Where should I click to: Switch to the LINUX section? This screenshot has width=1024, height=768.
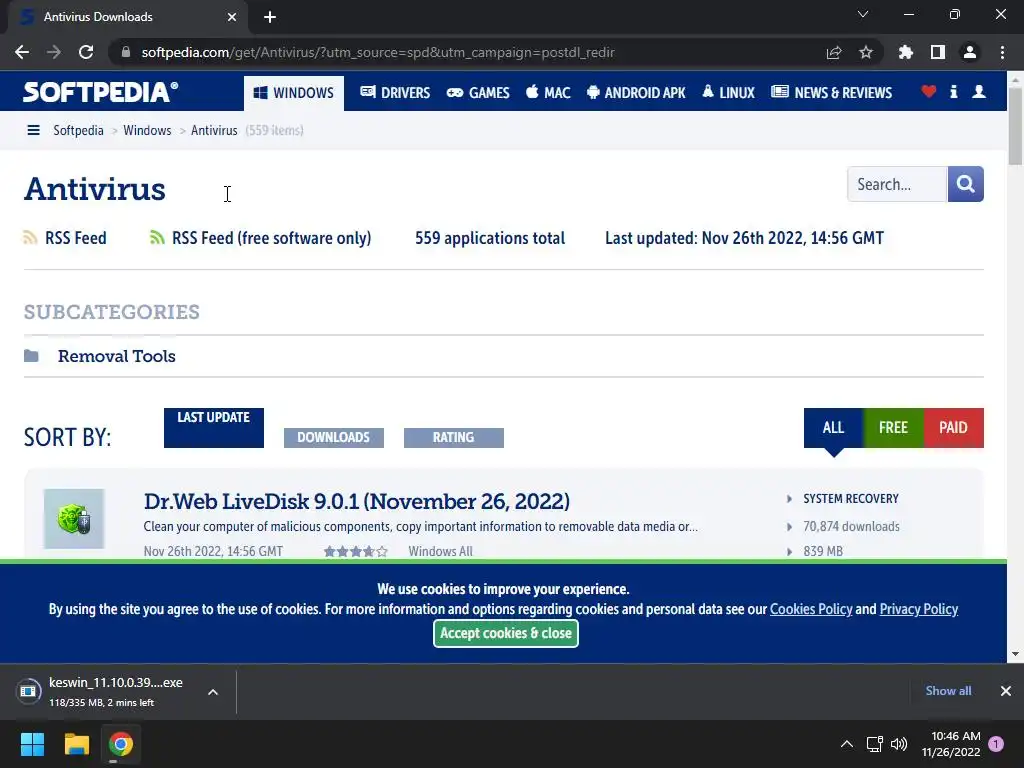coord(728,93)
